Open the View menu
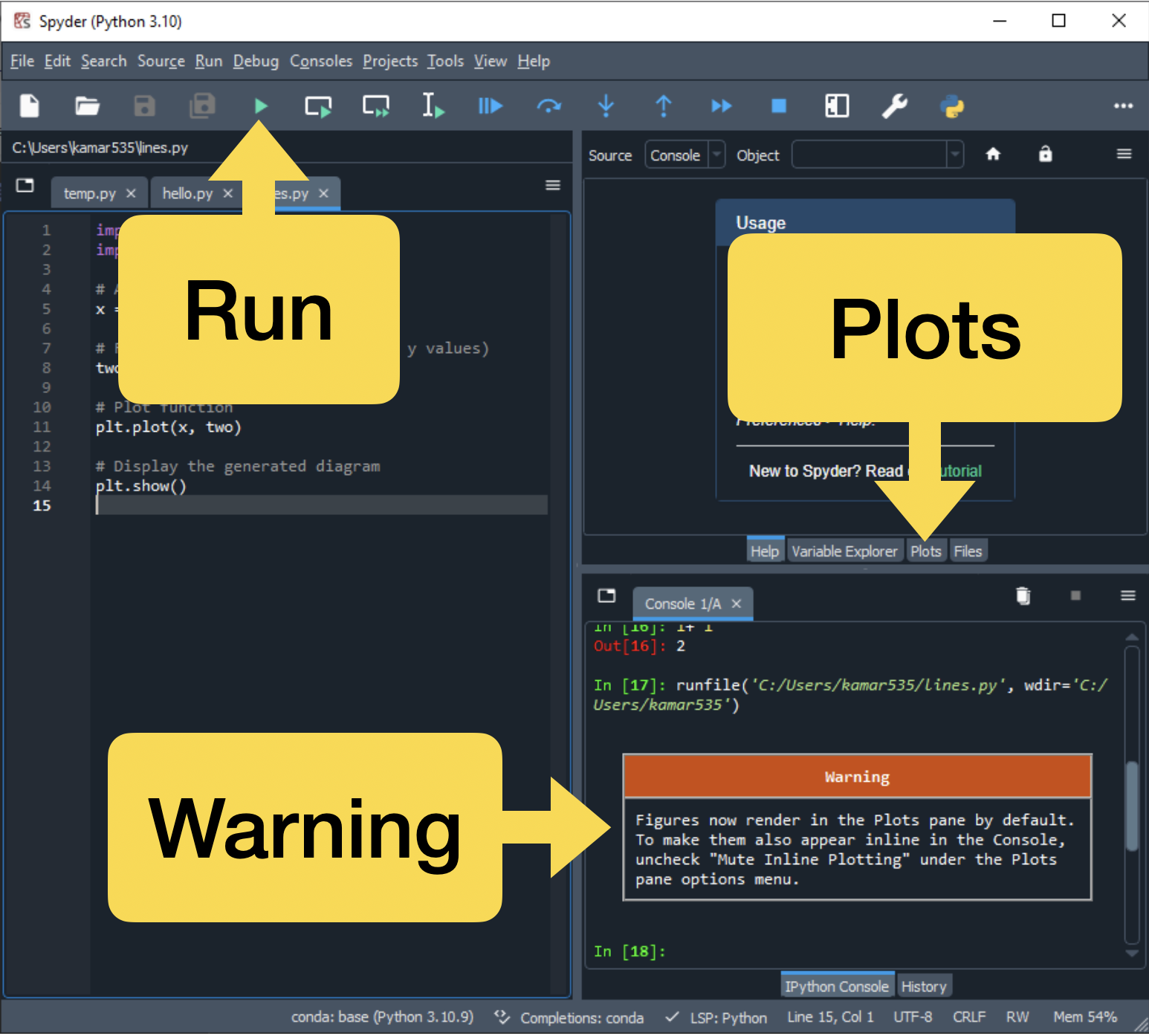Viewport: 1149px width, 1036px height. 491,62
